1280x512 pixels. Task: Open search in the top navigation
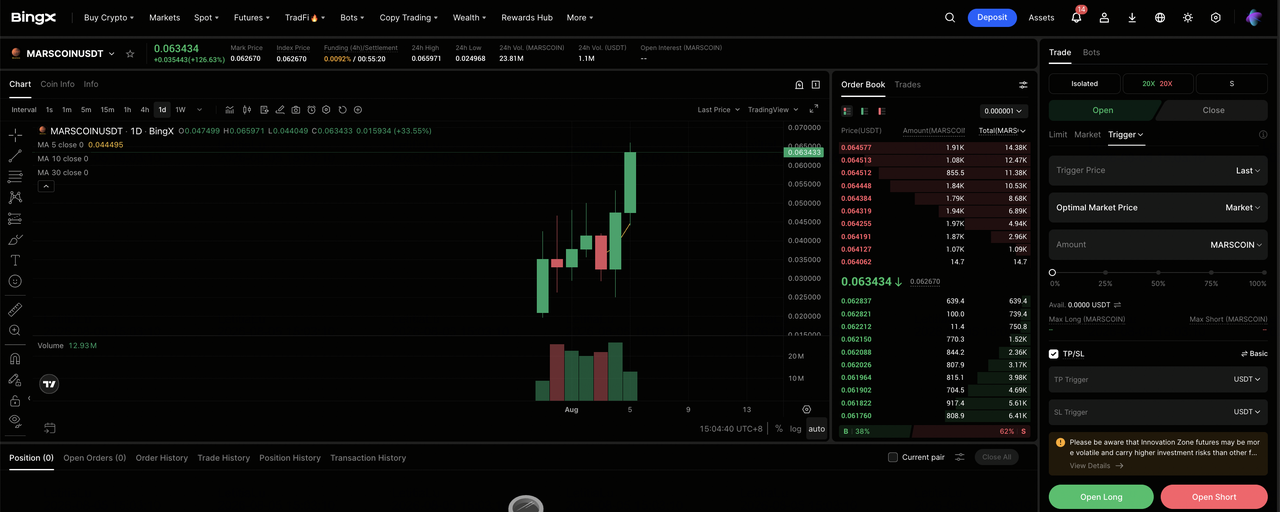click(950, 17)
